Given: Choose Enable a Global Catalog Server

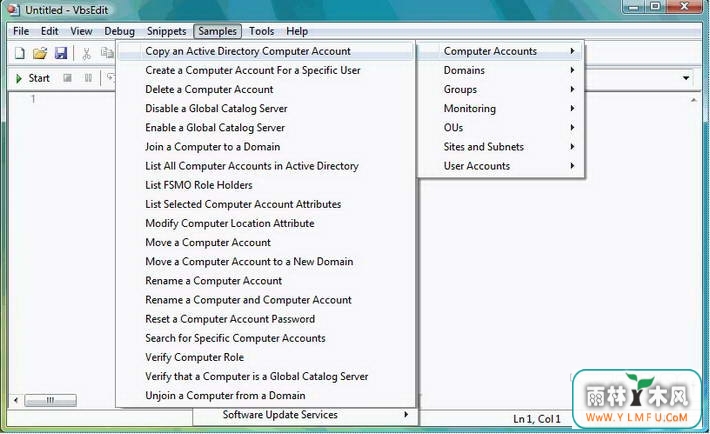Looking at the screenshot, I should click(266, 128).
